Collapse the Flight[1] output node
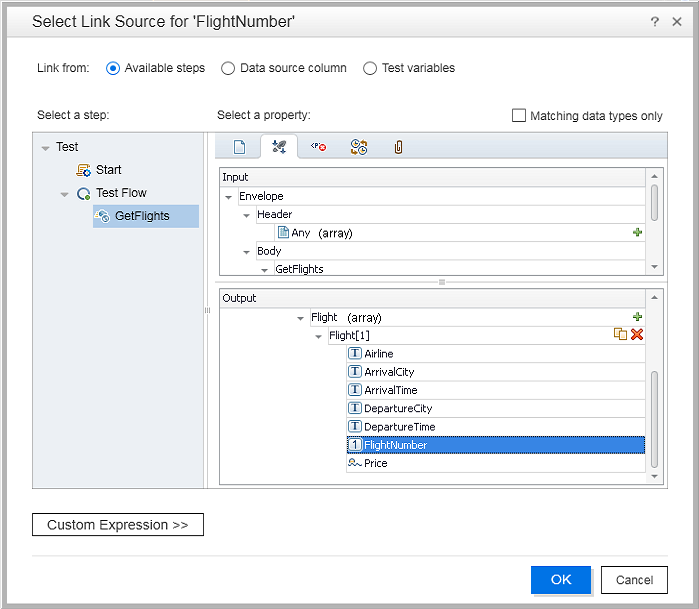Image resolution: width=699 pixels, height=609 pixels. pos(319,336)
